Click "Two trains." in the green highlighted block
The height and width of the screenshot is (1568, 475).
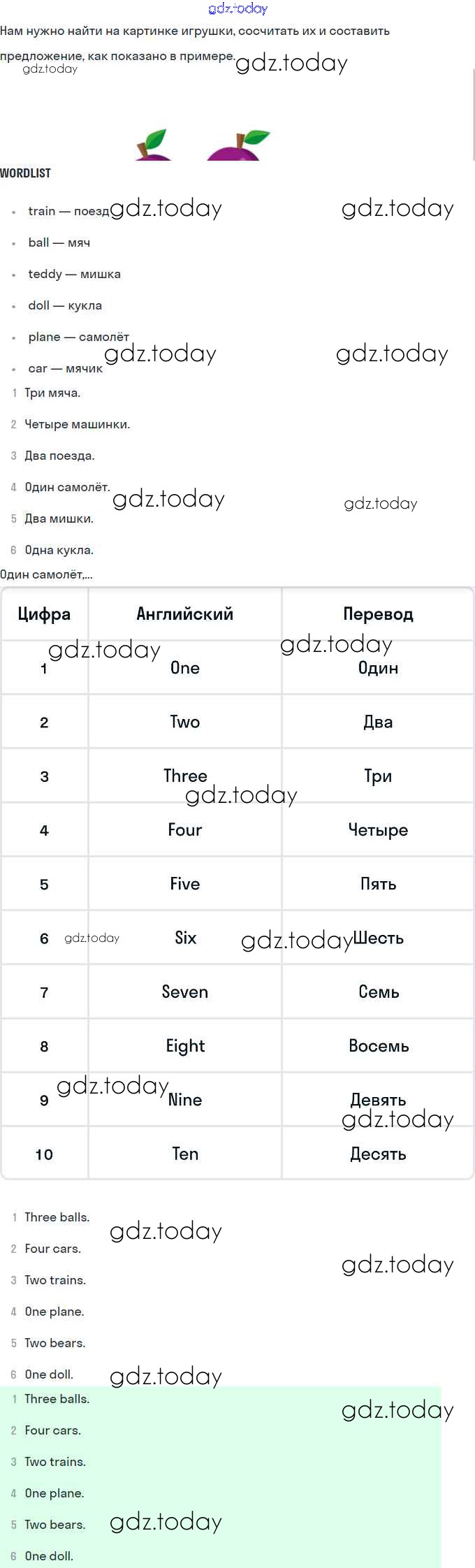(55, 1462)
